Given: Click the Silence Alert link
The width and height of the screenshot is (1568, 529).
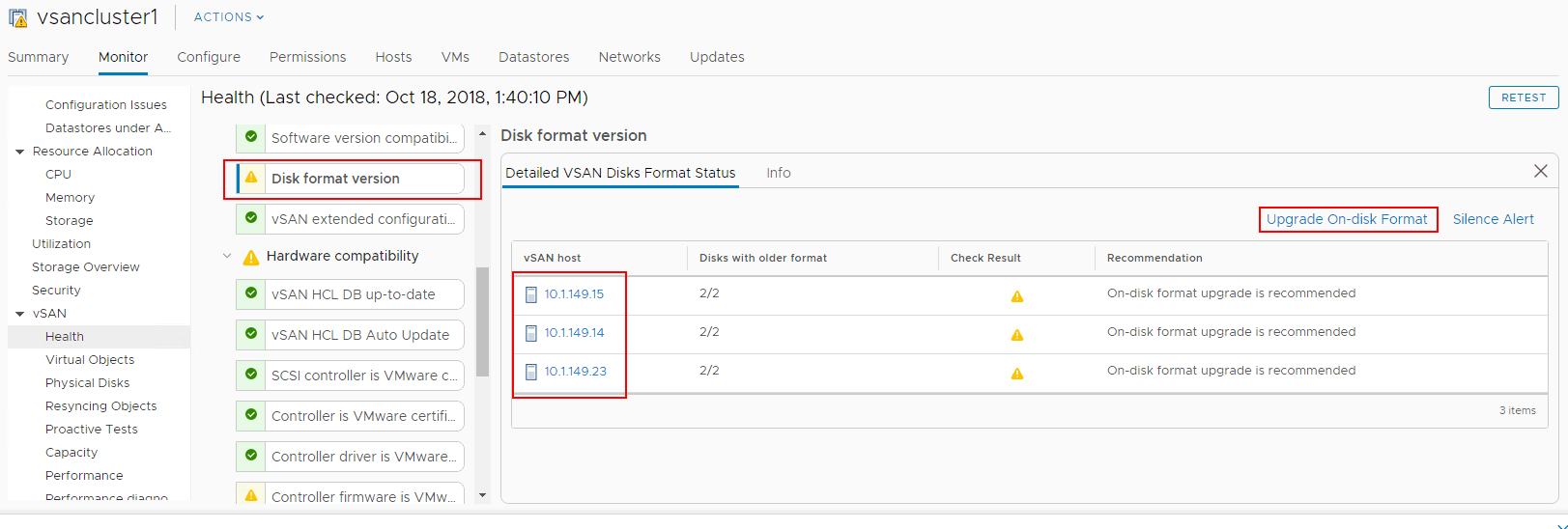Looking at the screenshot, I should click(1494, 219).
